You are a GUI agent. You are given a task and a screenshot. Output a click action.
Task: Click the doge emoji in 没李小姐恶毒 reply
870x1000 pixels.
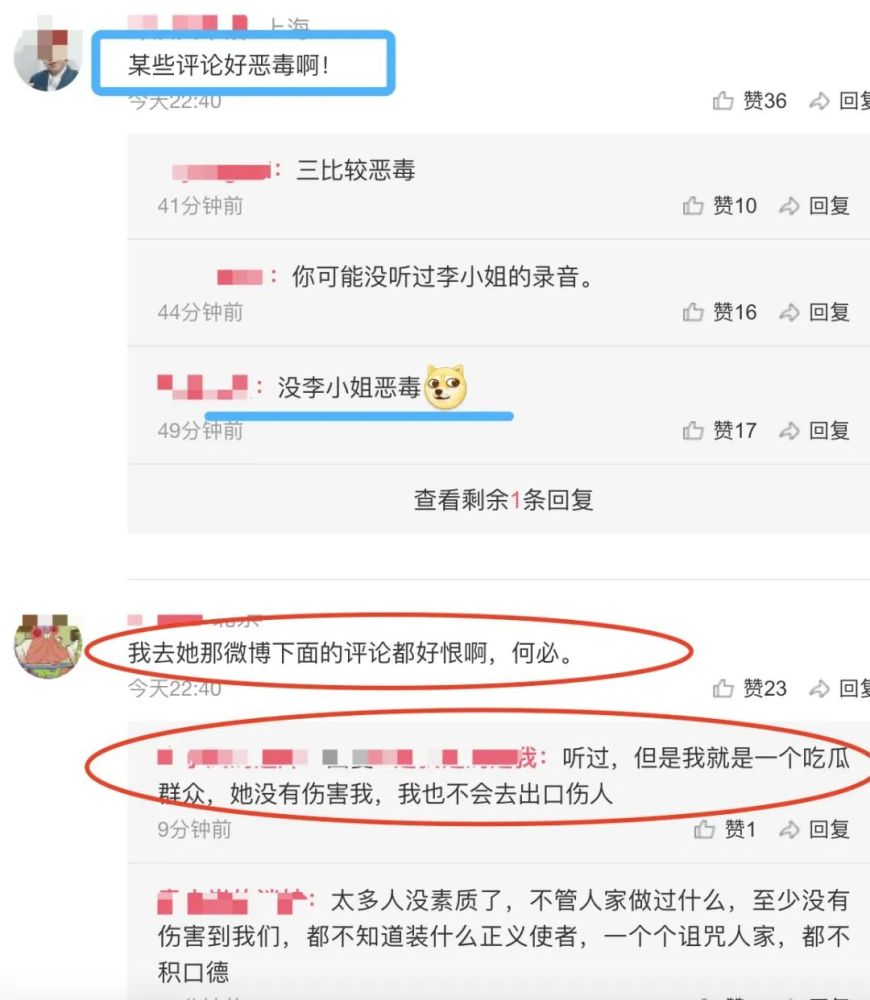tap(445, 386)
